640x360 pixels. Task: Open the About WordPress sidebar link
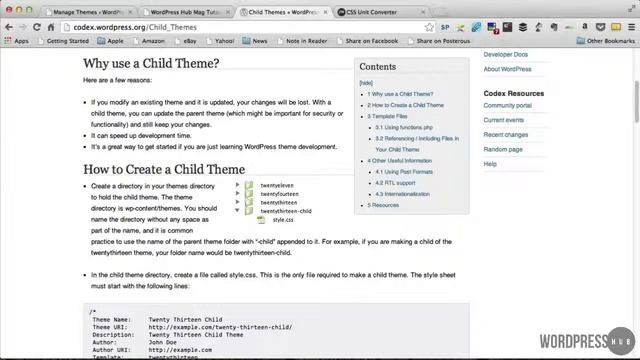tap(507, 69)
